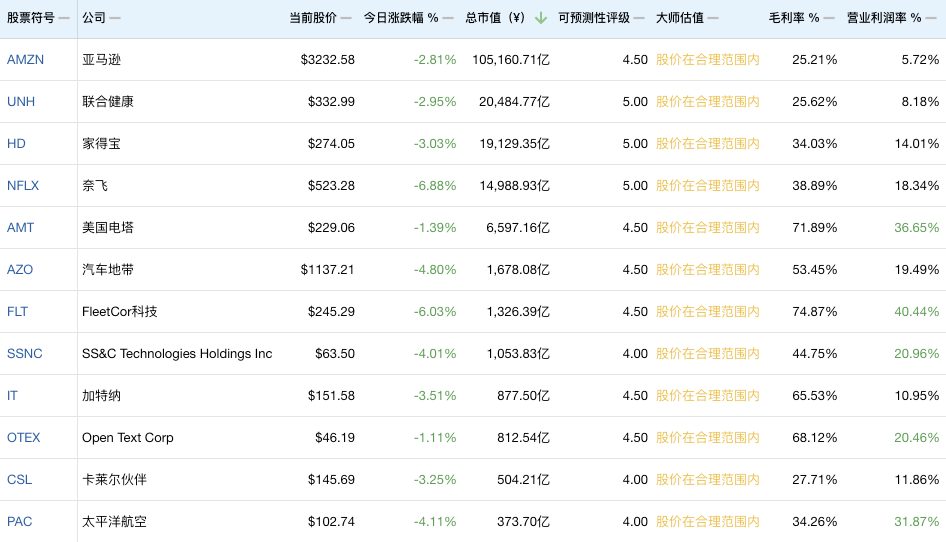Screen dimensions: 946x542
Task: Click market cap 373.70亿
Action: tap(524, 521)
